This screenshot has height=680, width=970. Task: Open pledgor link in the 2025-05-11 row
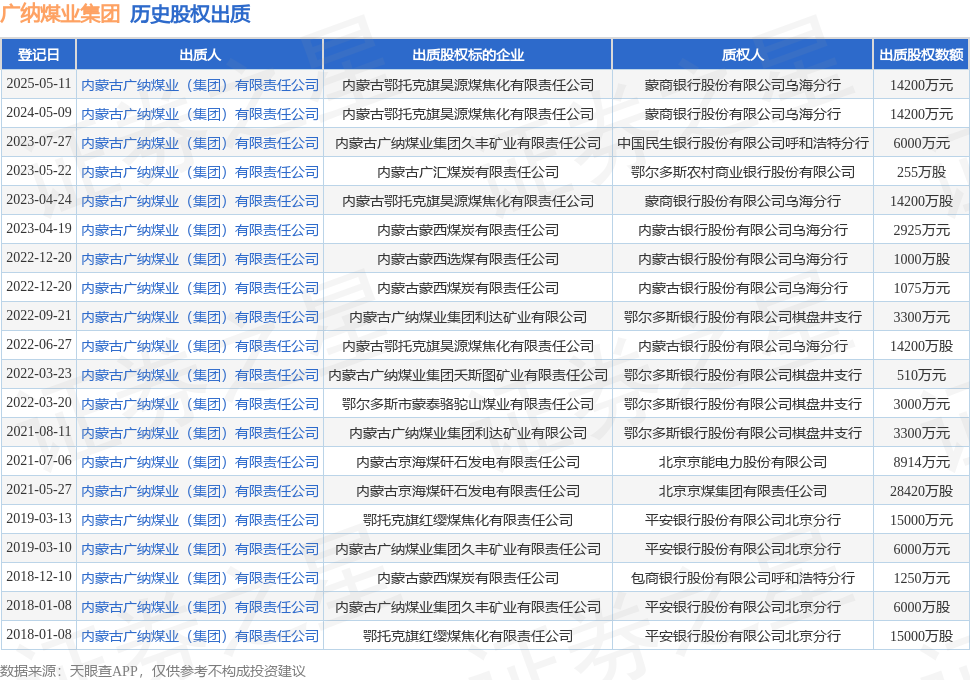click(200, 85)
